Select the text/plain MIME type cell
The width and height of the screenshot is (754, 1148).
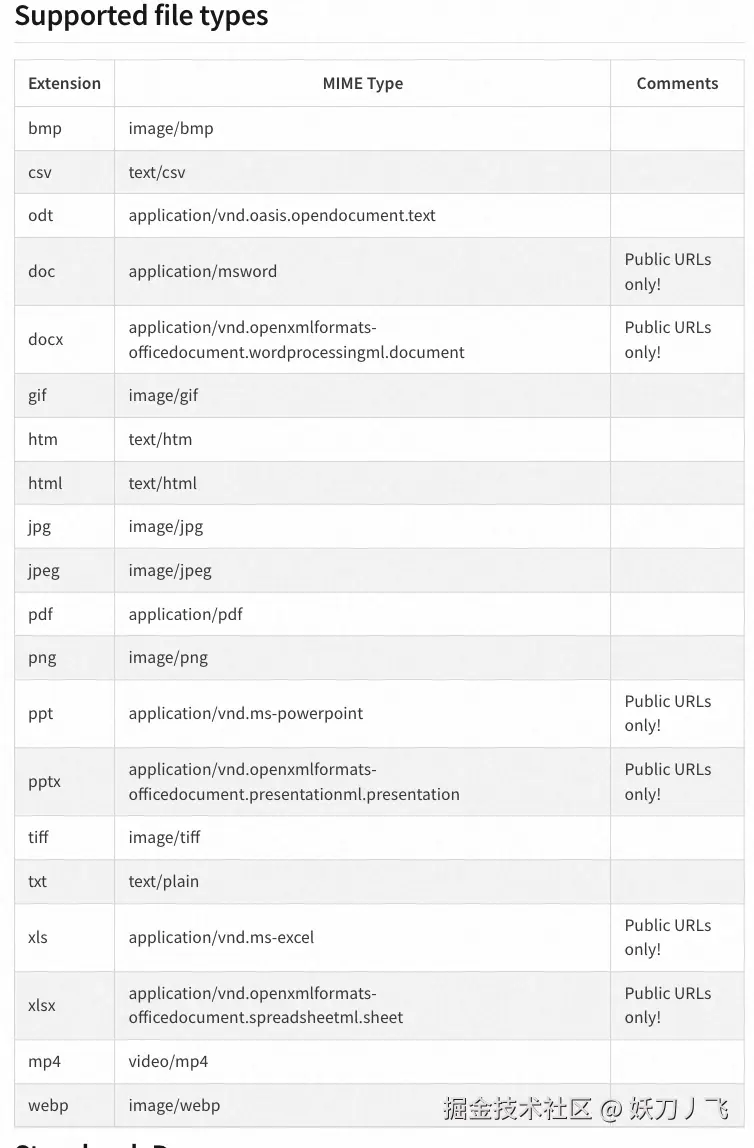(x=163, y=881)
